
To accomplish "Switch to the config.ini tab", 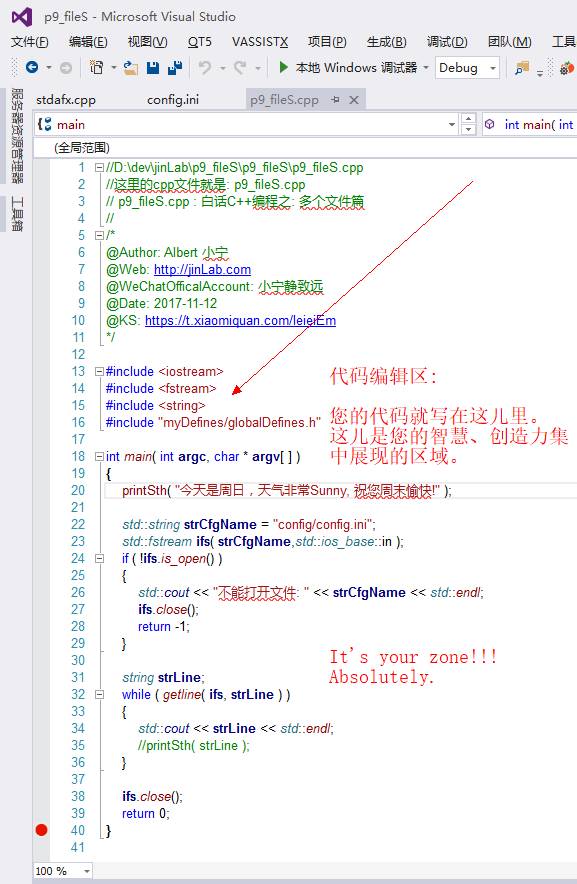I will [x=173, y=100].
